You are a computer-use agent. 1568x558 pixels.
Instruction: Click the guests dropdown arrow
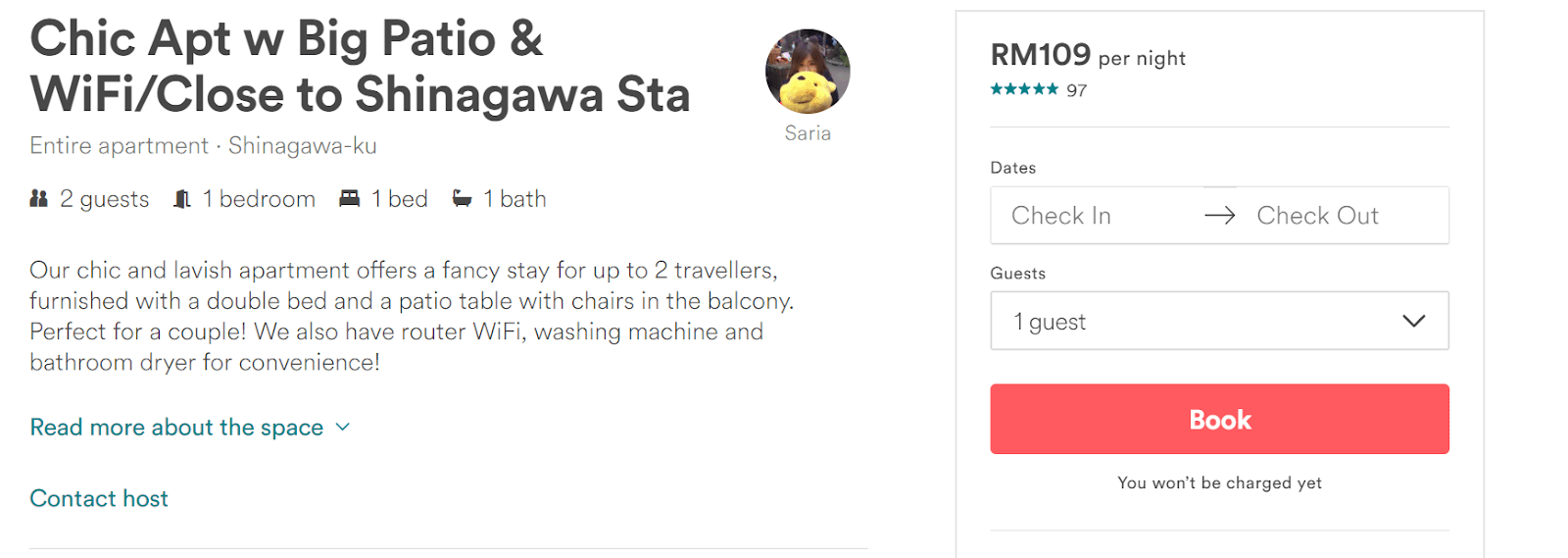[1413, 321]
